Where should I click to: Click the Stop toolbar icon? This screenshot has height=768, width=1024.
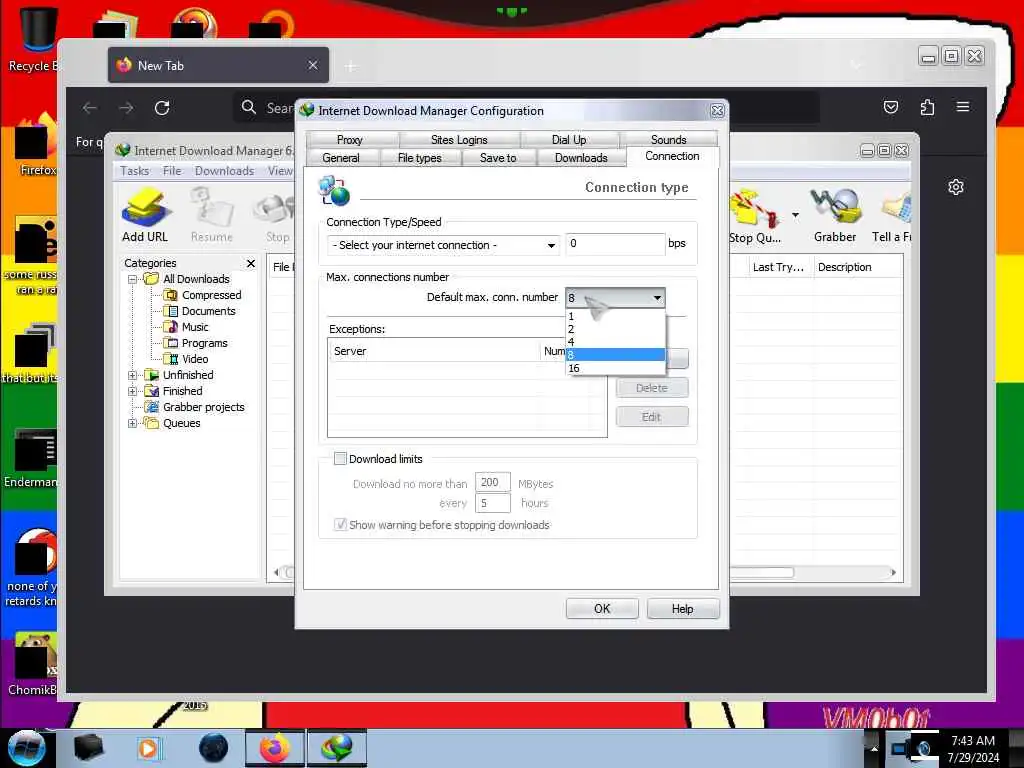[x=277, y=215]
